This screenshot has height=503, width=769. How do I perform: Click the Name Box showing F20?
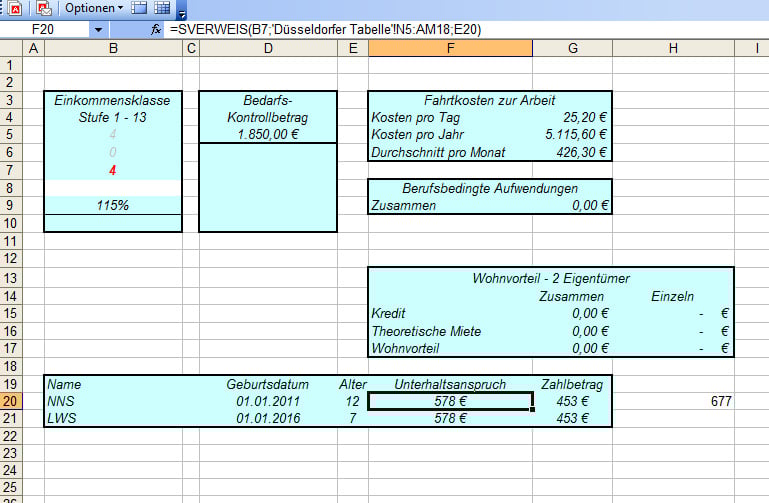pos(45,29)
